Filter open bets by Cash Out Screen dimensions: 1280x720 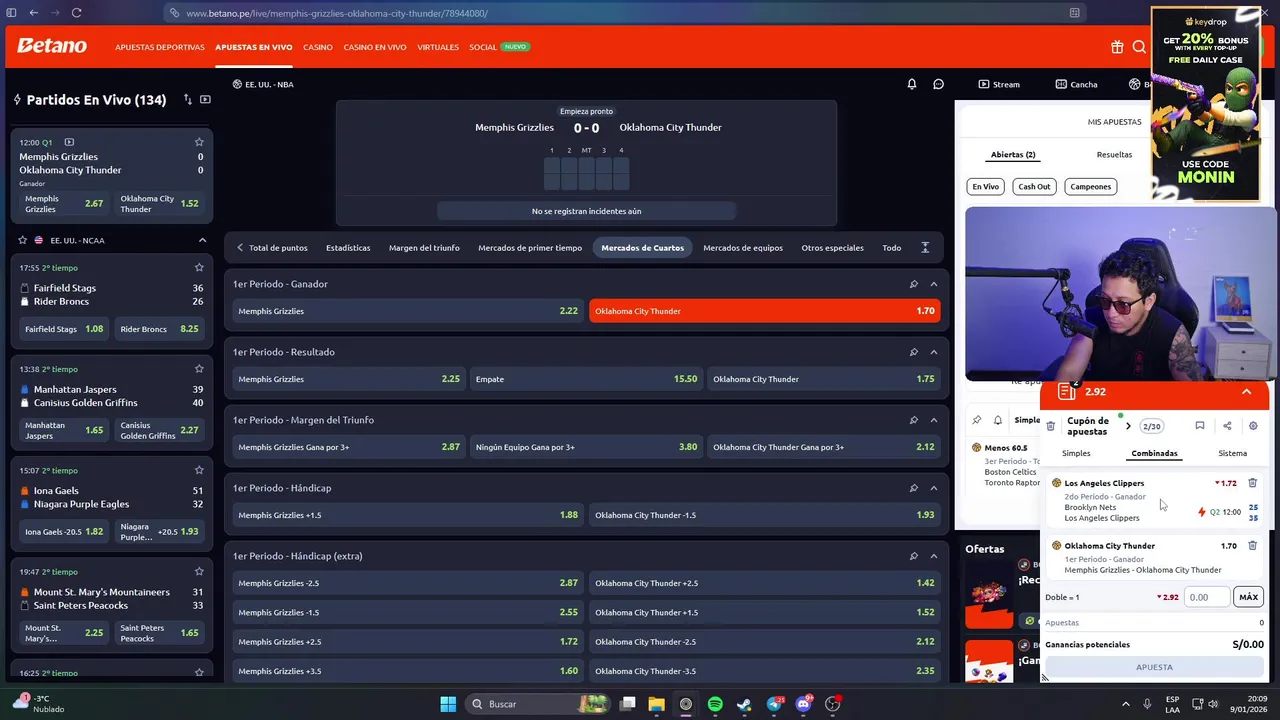(x=1034, y=187)
